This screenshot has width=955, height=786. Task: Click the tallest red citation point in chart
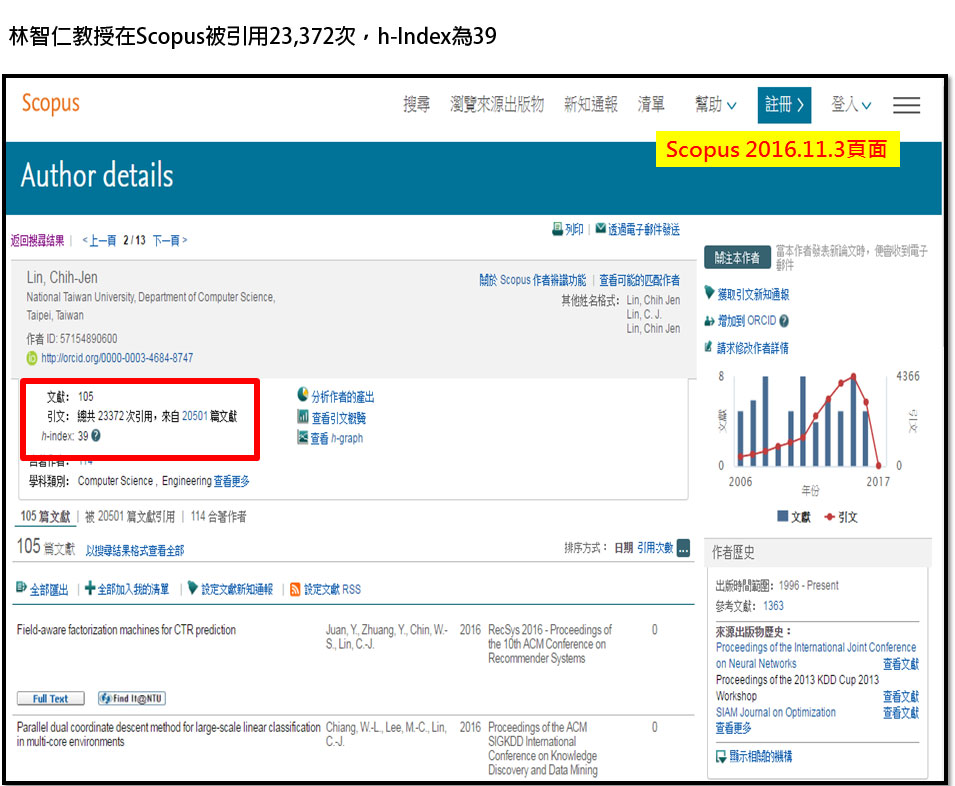tap(853, 376)
